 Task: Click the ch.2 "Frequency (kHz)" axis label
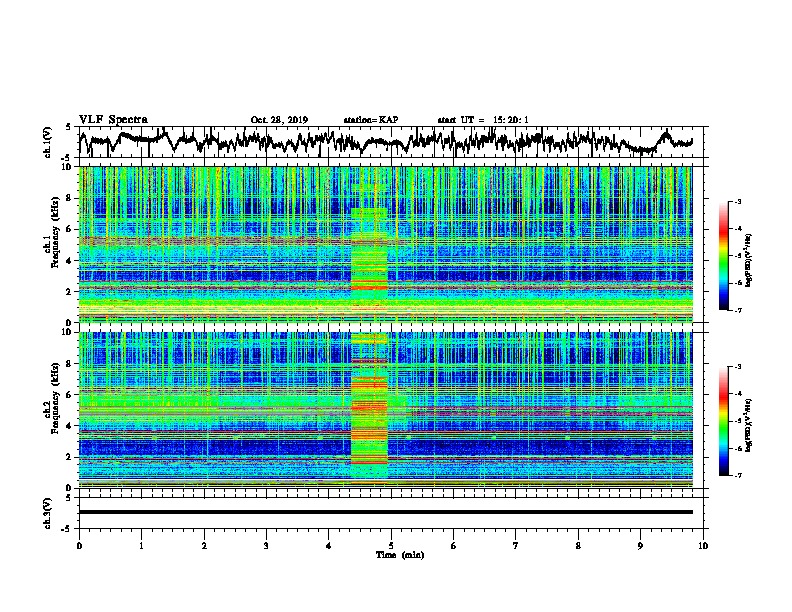pyautogui.click(x=56, y=398)
